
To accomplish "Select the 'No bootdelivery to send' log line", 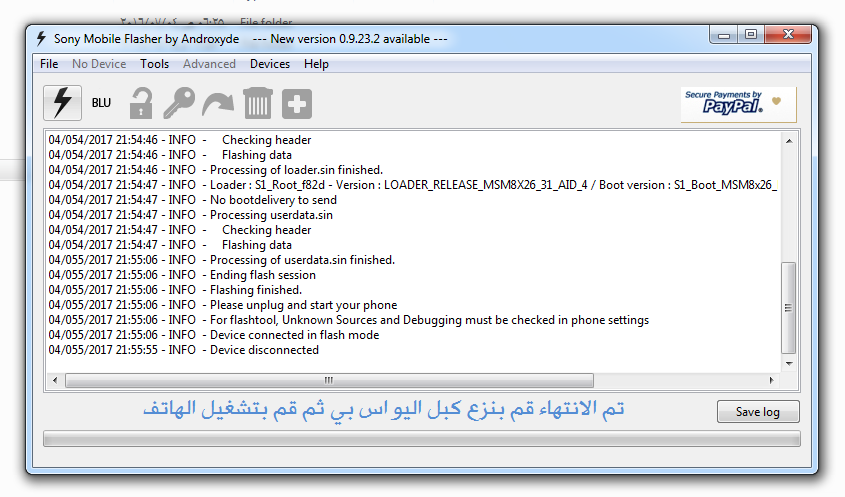I will click(x=192, y=200).
